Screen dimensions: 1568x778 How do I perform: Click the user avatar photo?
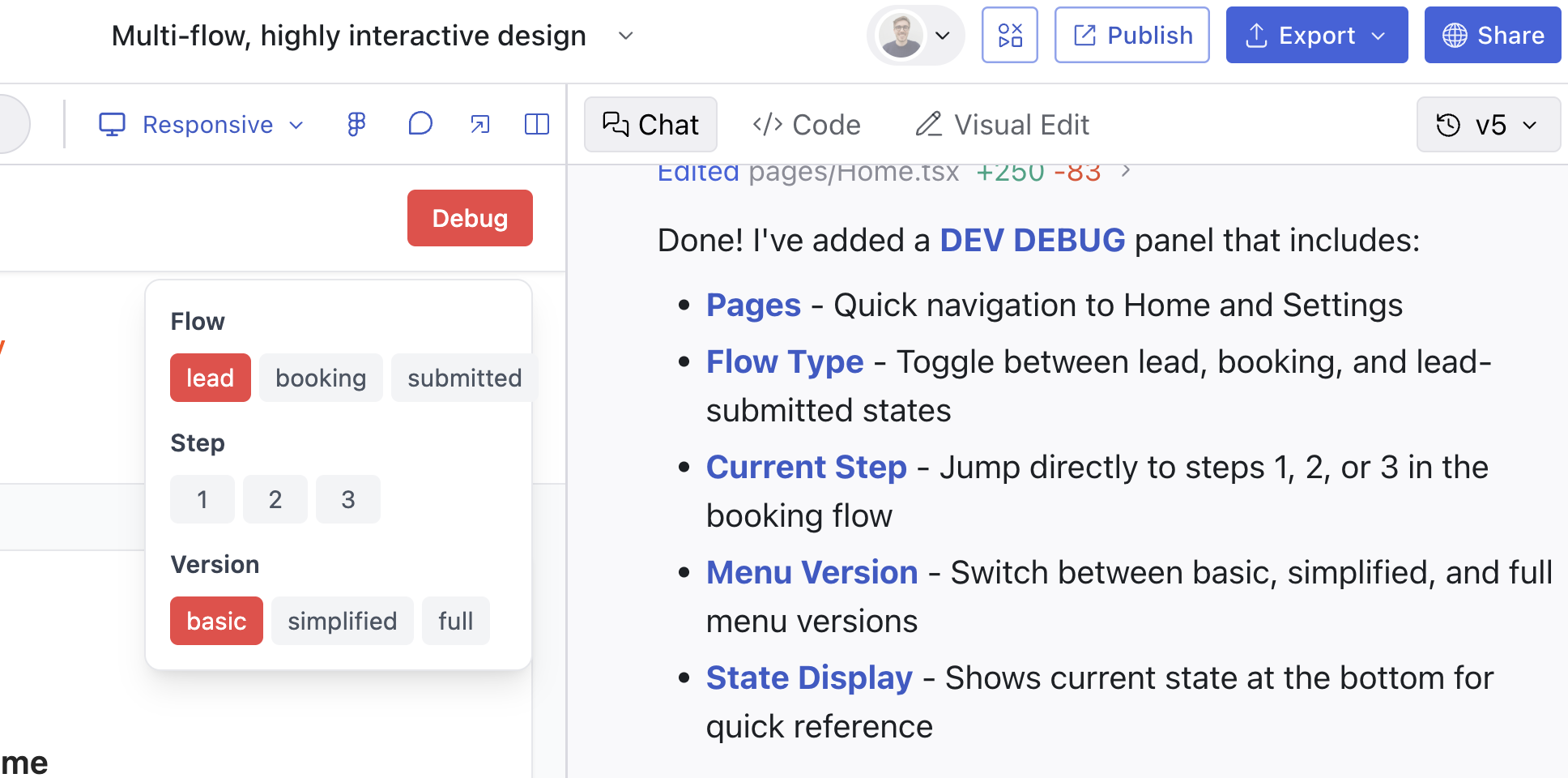click(901, 35)
